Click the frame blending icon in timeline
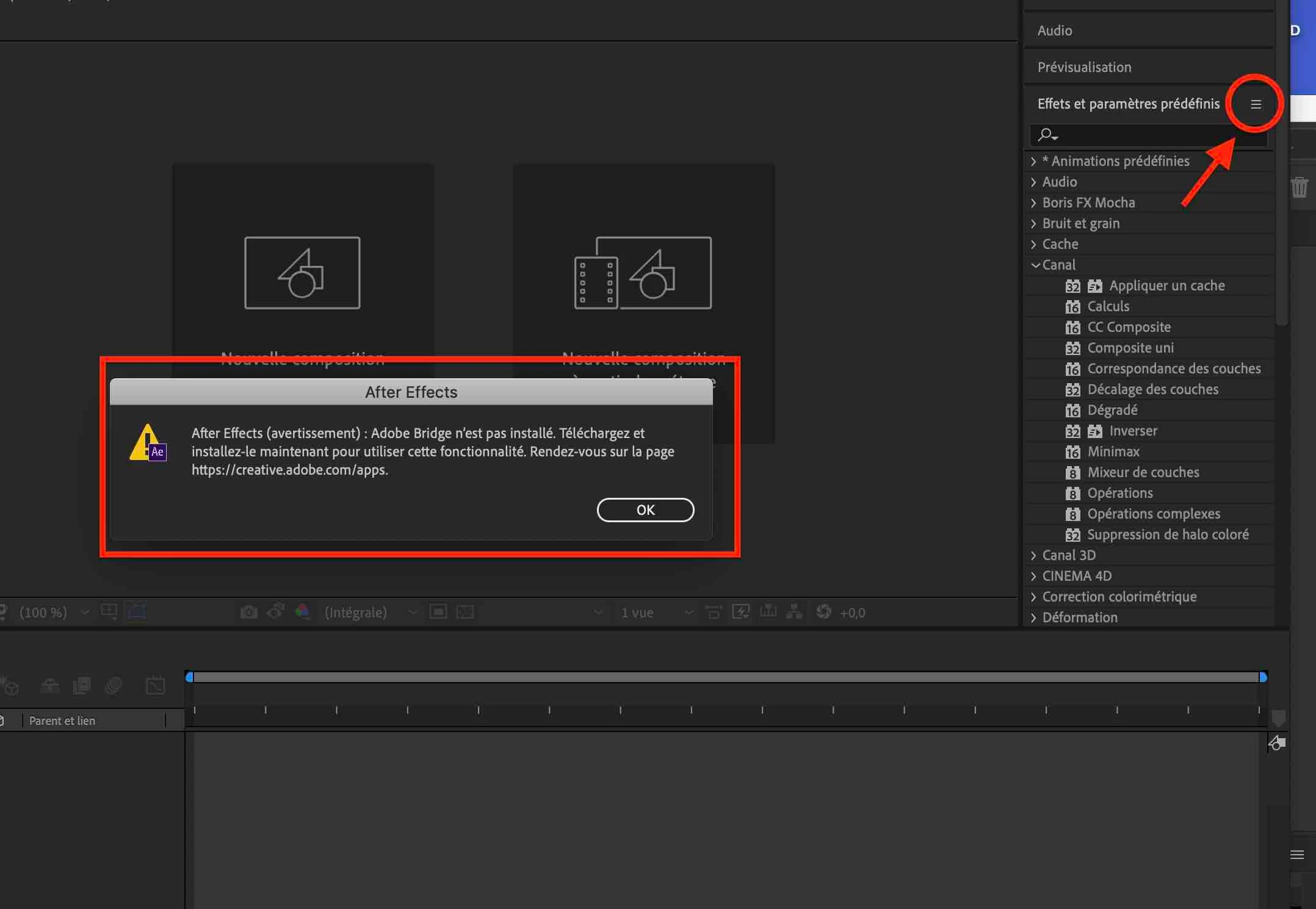 click(81, 686)
